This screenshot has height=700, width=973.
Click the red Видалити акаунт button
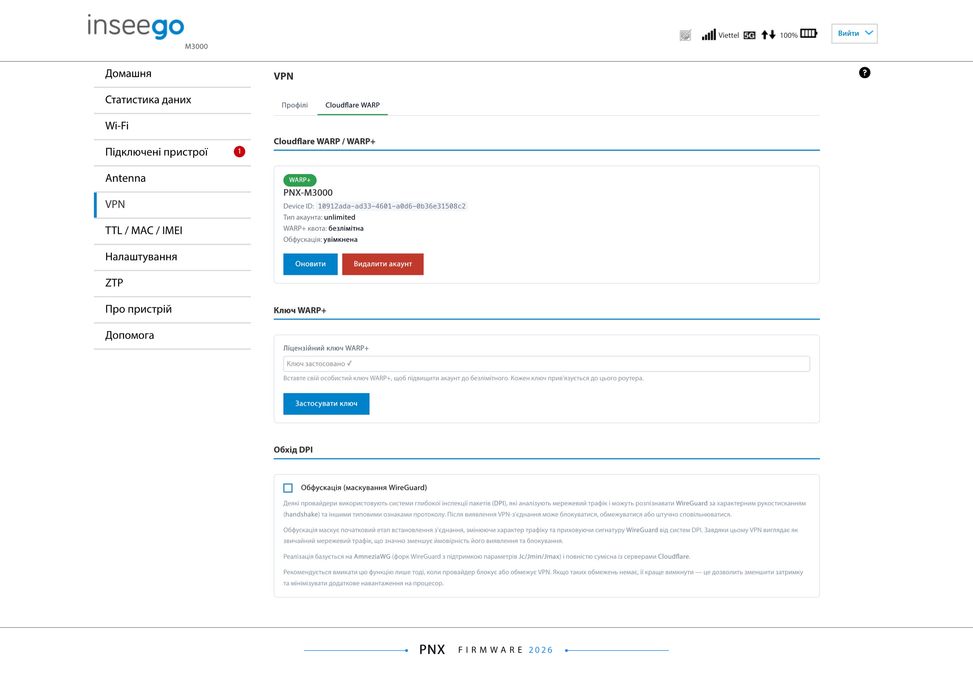(383, 264)
